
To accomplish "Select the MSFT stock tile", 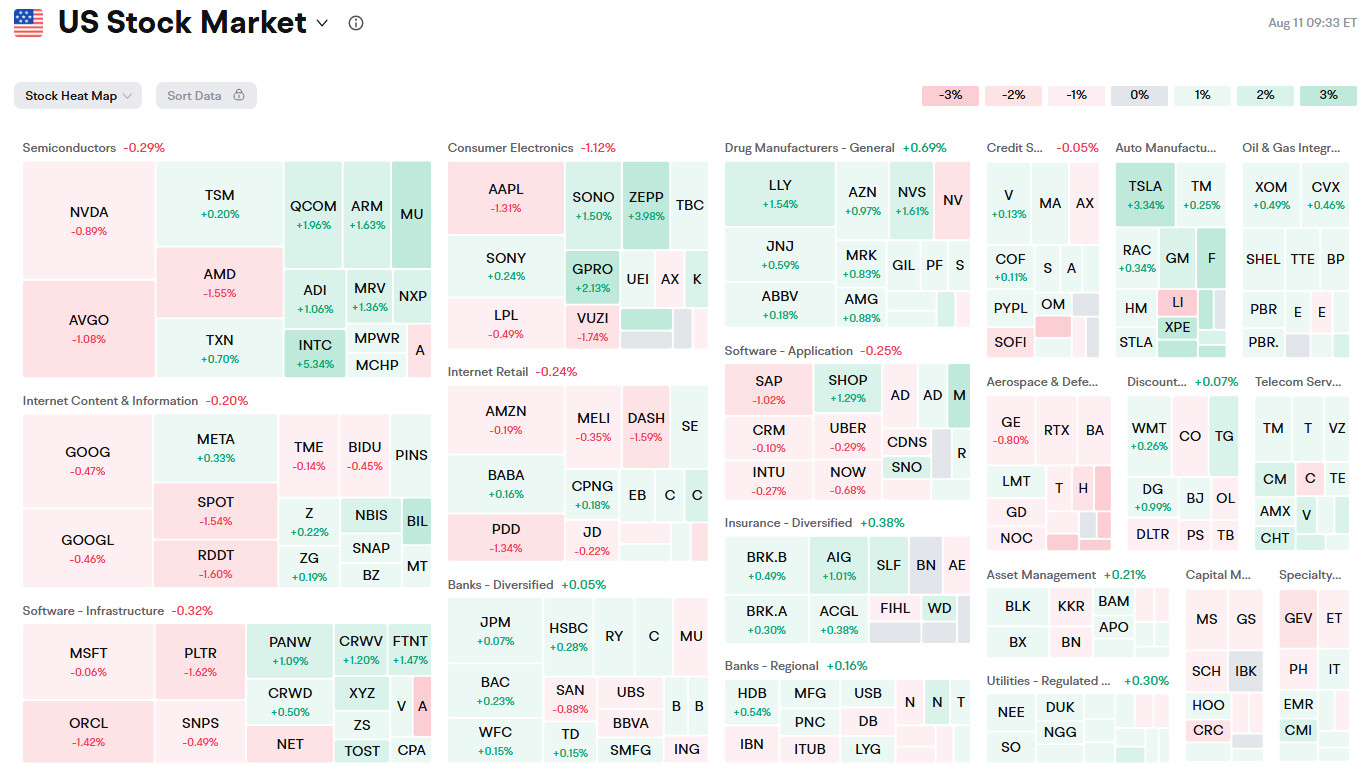I will coord(89,662).
